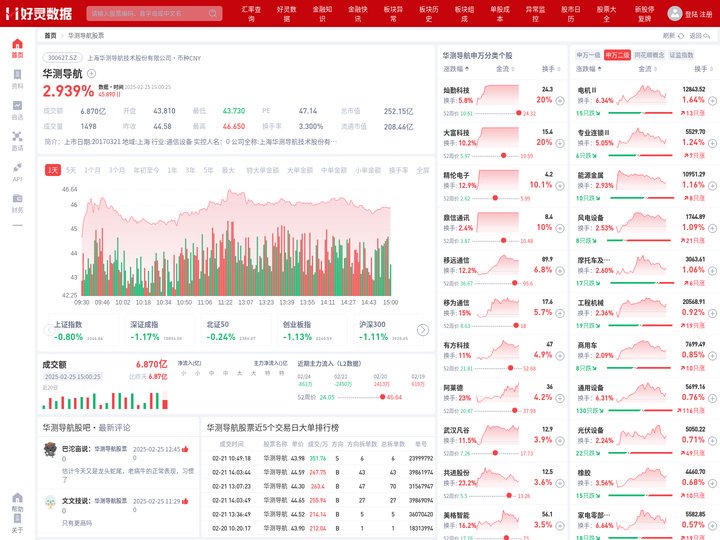The height and width of the screenshot is (540, 720).
Task: Click the 刷新 refresh button
Action: point(673,35)
